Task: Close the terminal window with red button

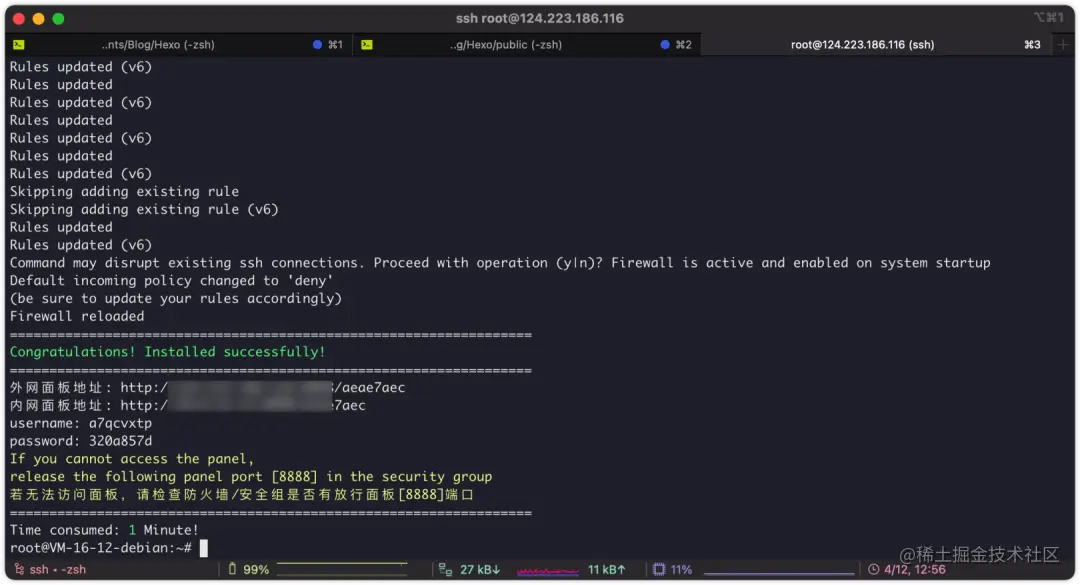Action: coord(19,19)
